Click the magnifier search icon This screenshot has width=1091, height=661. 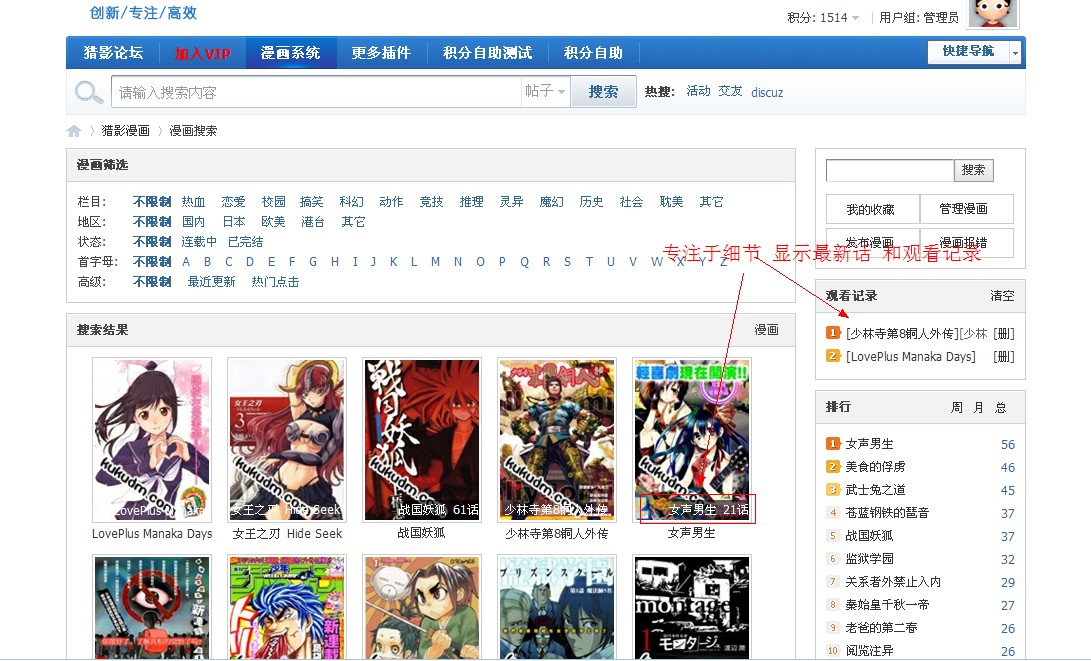click(88, 92)
